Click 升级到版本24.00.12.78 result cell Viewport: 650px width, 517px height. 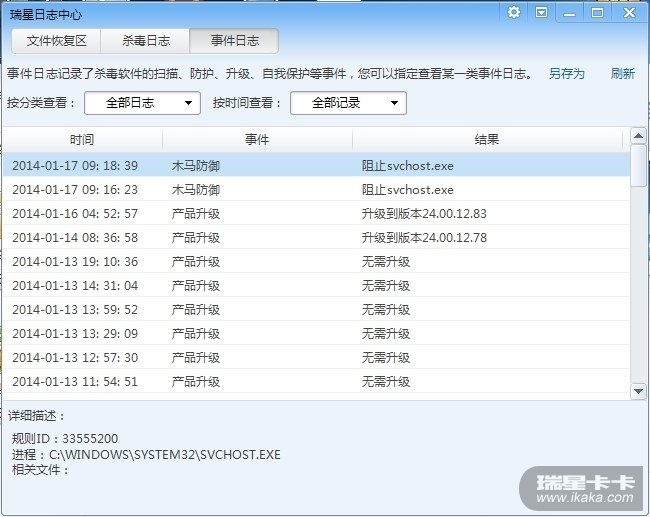tap(424, 238)
